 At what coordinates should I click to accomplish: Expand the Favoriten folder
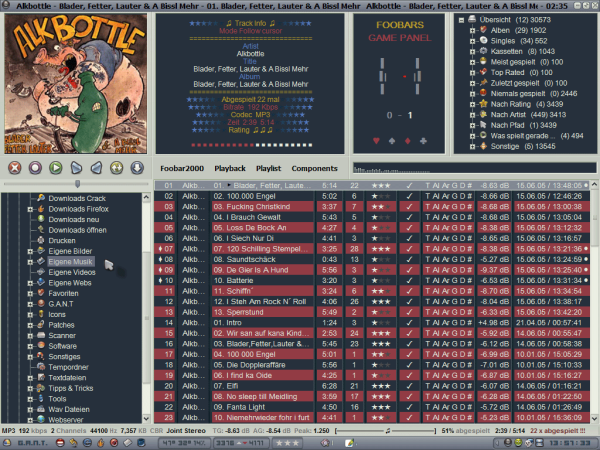point(30,293)
